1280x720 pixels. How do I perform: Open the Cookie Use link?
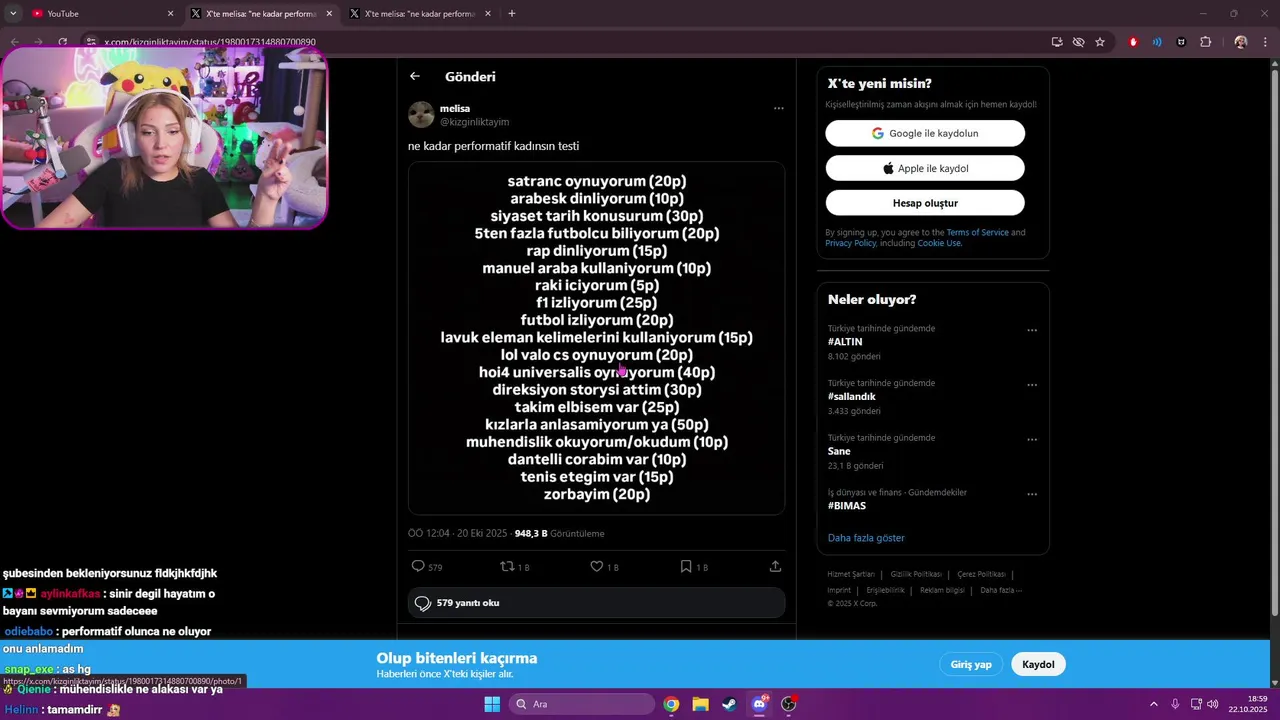(x=939, y=243)
